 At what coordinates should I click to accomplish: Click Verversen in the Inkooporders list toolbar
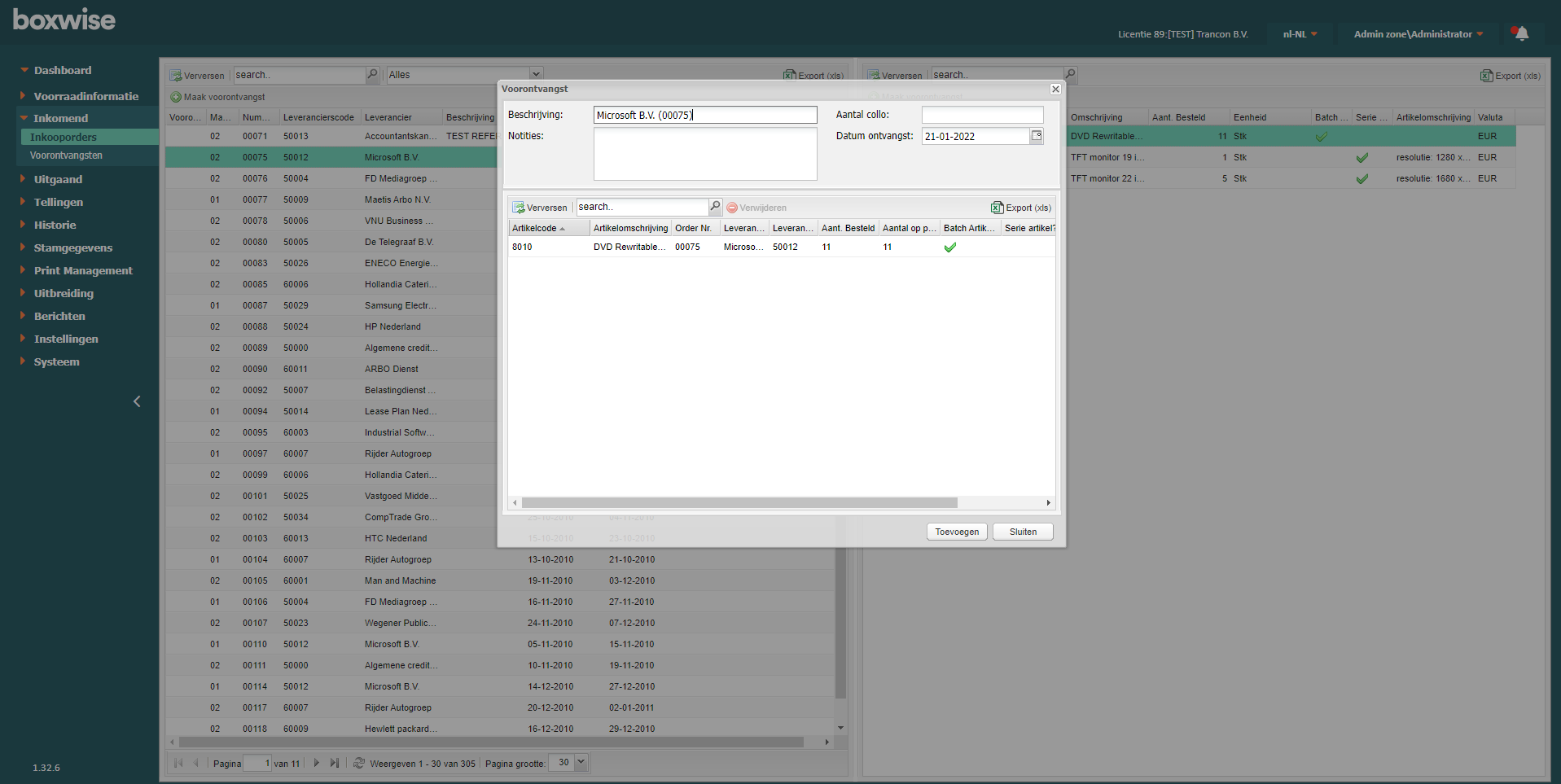click(197, 75)
